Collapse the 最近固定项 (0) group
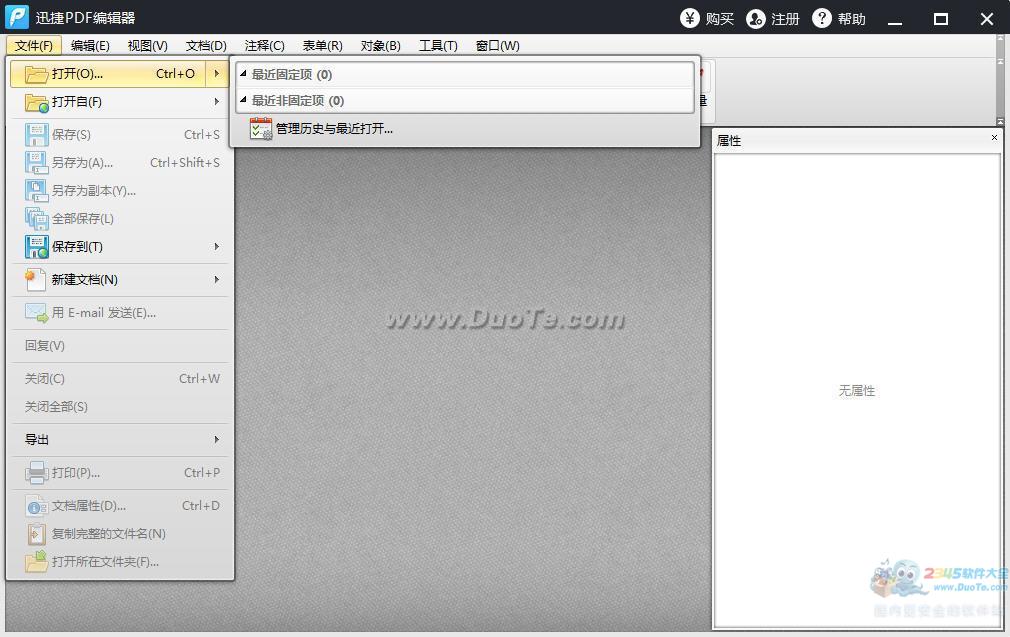Screen dimensions: 1010x637 pos(243,74)
